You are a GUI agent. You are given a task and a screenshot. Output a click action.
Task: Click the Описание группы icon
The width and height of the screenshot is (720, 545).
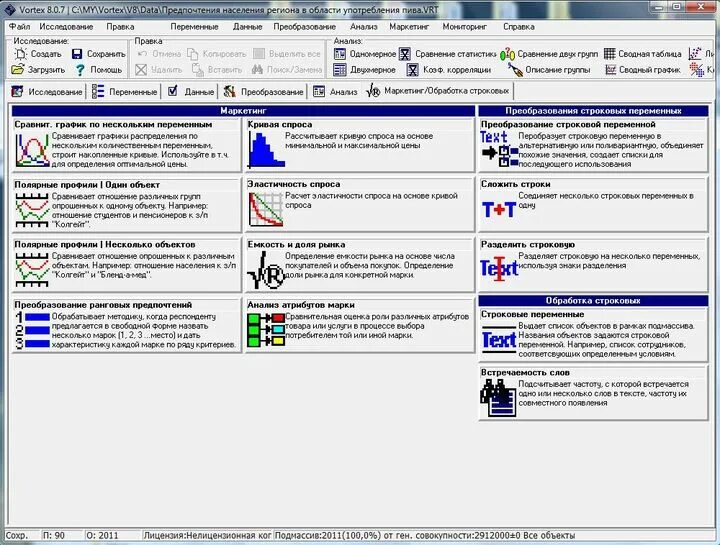515,70
